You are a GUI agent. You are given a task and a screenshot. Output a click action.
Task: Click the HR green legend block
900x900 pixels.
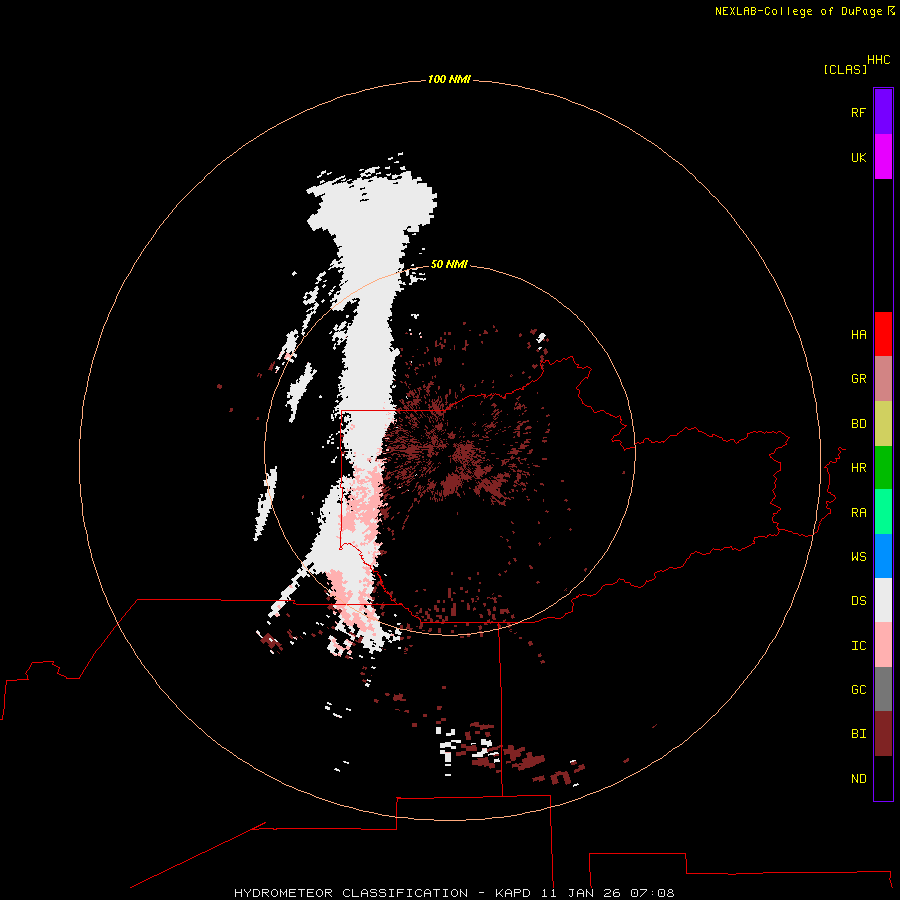tap(883, 468)
